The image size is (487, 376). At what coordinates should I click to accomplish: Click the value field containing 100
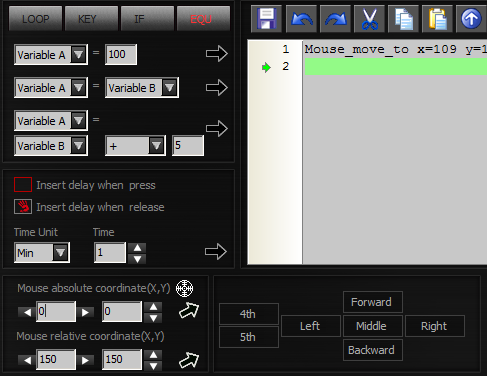pyautogui.click(x=121, y=54)
